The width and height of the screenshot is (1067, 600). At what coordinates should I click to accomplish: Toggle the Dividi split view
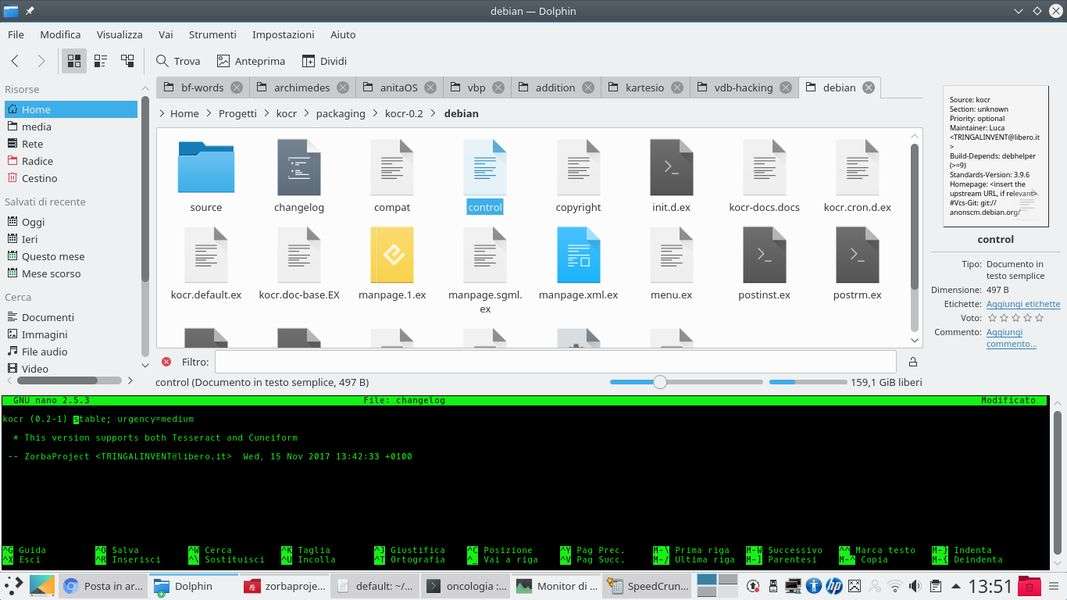click(324, 61)
